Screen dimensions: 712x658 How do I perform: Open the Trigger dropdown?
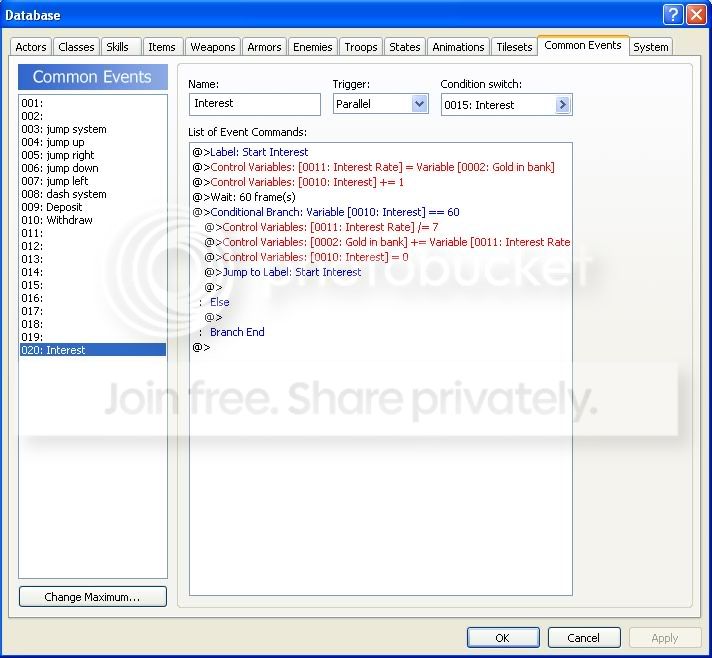[x=419, y=104]
